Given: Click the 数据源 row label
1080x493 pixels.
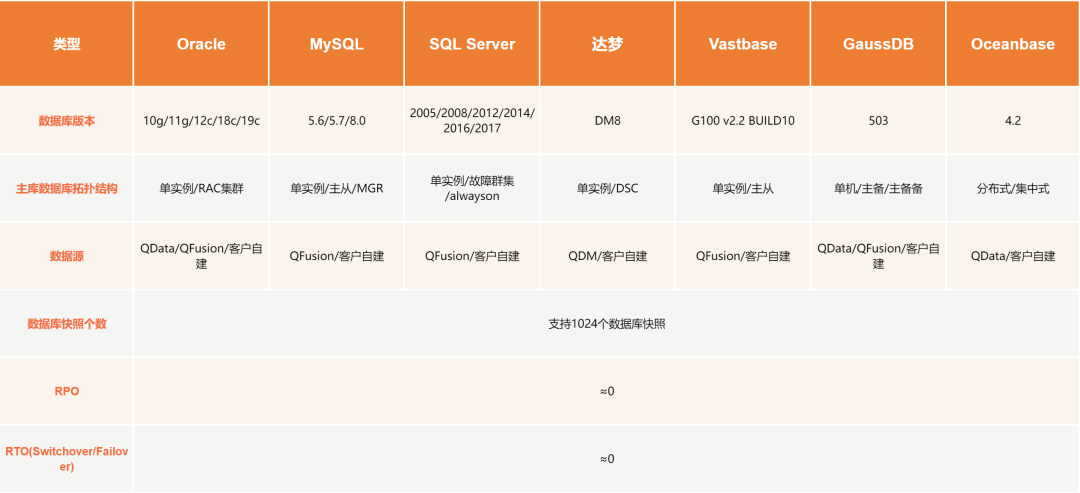Looking at the screenshot, I should coord(66,256).
